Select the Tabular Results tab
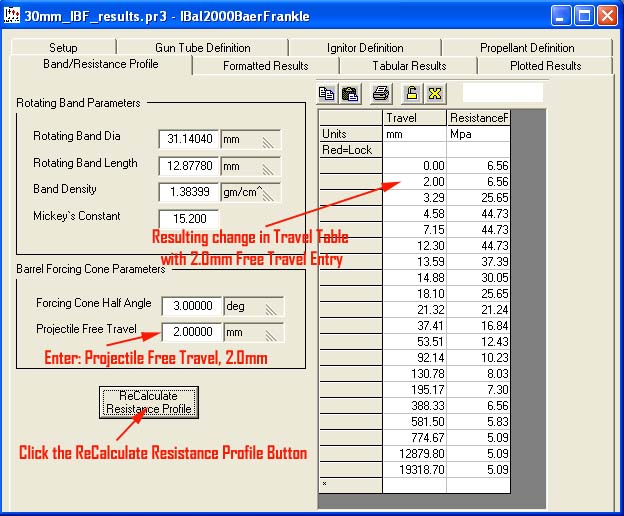The width and height of the screenshot is (624, 516). click(409, 66)
